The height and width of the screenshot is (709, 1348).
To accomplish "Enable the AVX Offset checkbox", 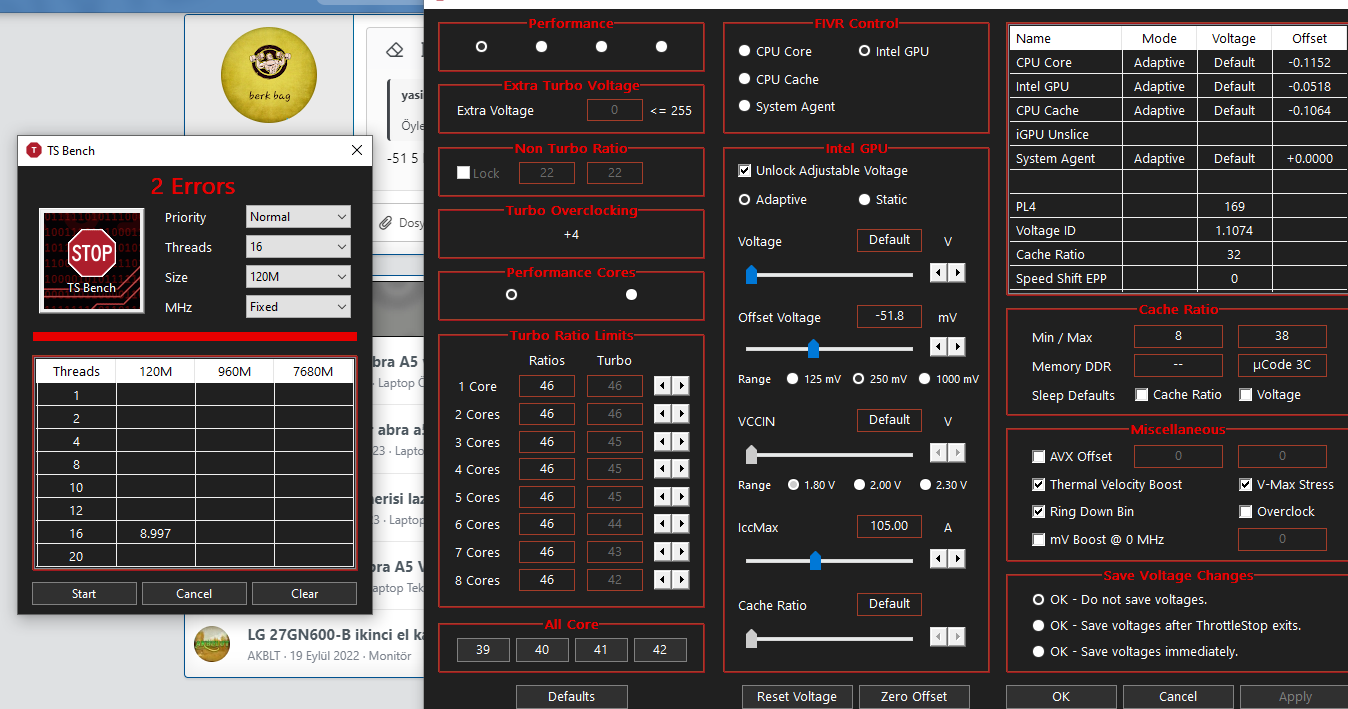I will (1039, 457).
